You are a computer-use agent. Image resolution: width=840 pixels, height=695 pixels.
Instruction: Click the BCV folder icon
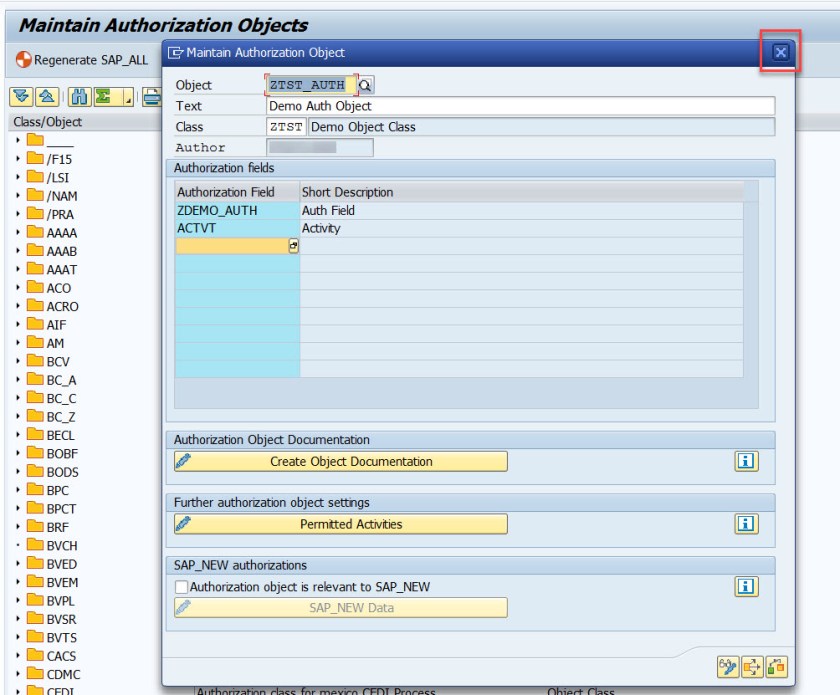click(35, 360)
